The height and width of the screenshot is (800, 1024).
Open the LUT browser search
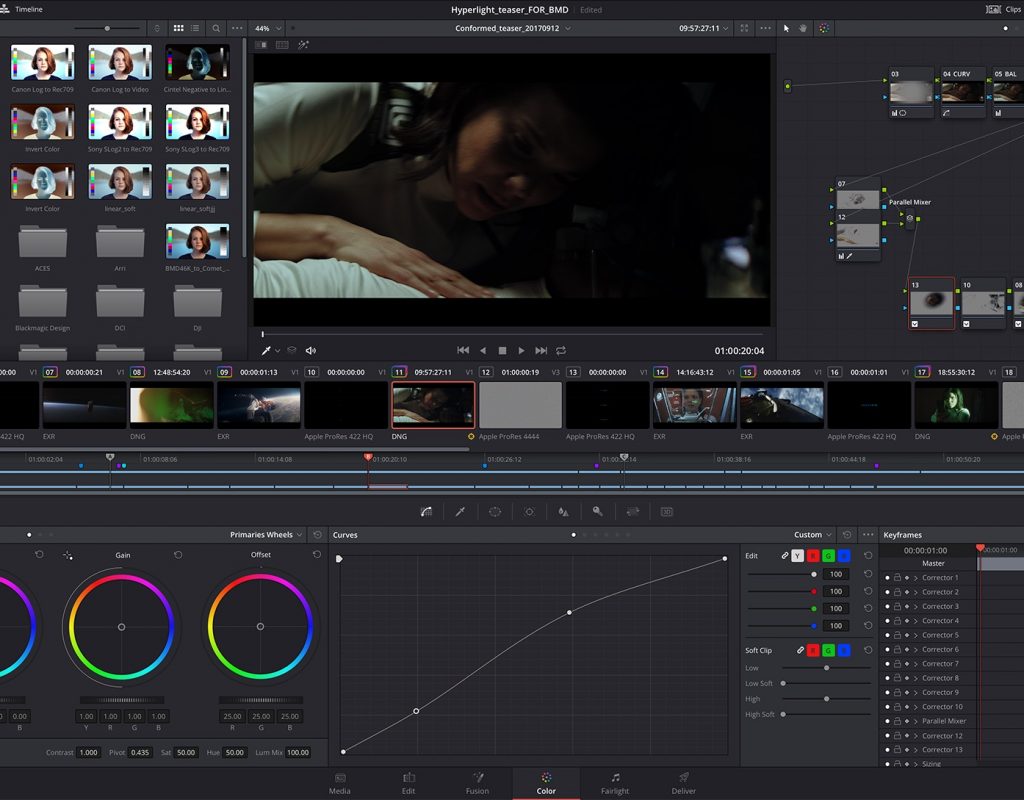216,29
